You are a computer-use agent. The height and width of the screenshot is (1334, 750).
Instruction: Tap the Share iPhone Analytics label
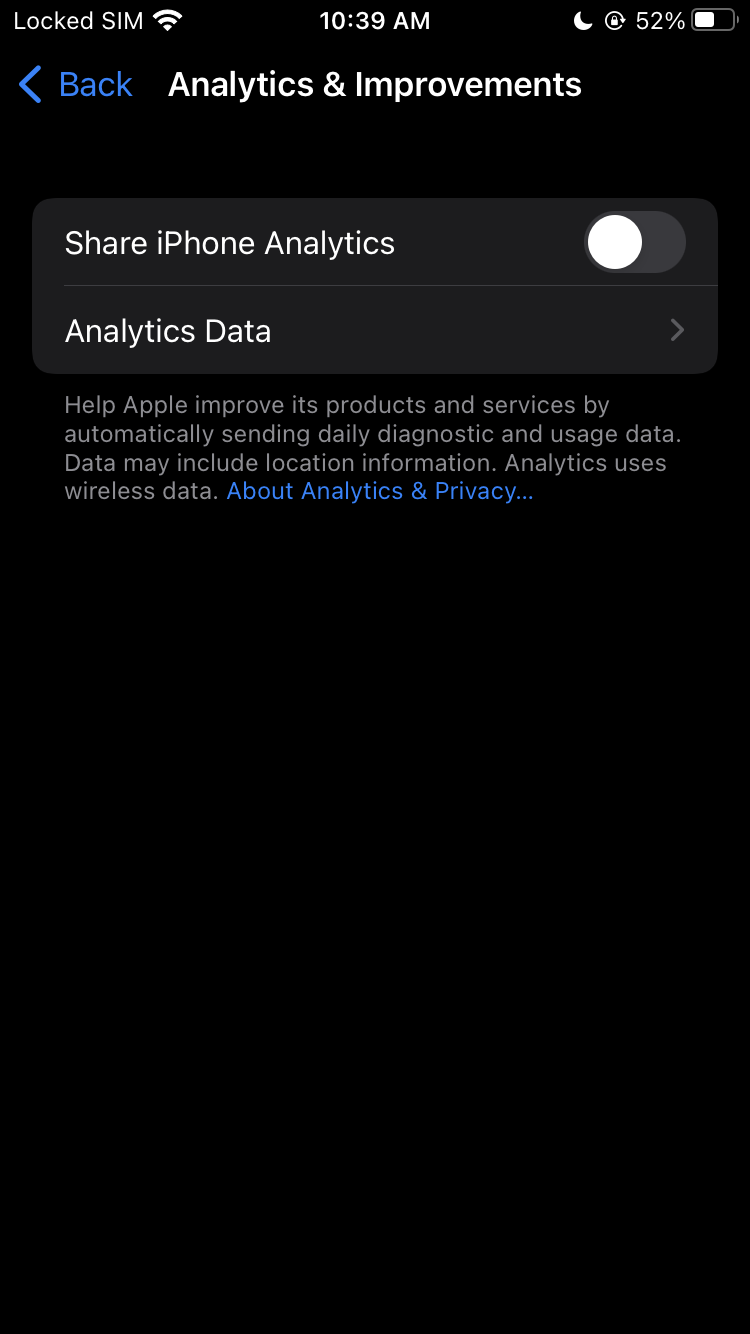tap(229, 243)
